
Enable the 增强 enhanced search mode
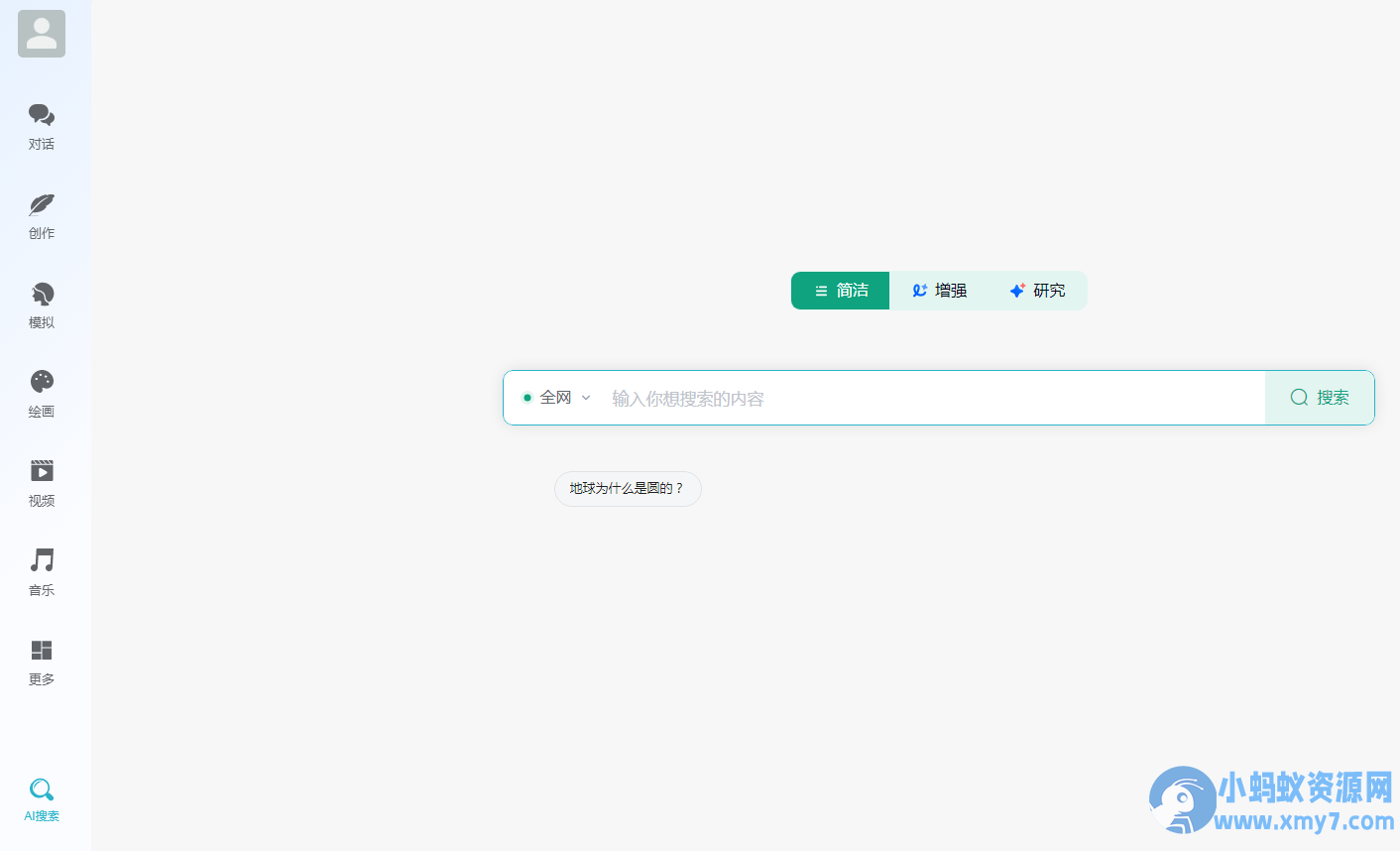click(939, 291)
